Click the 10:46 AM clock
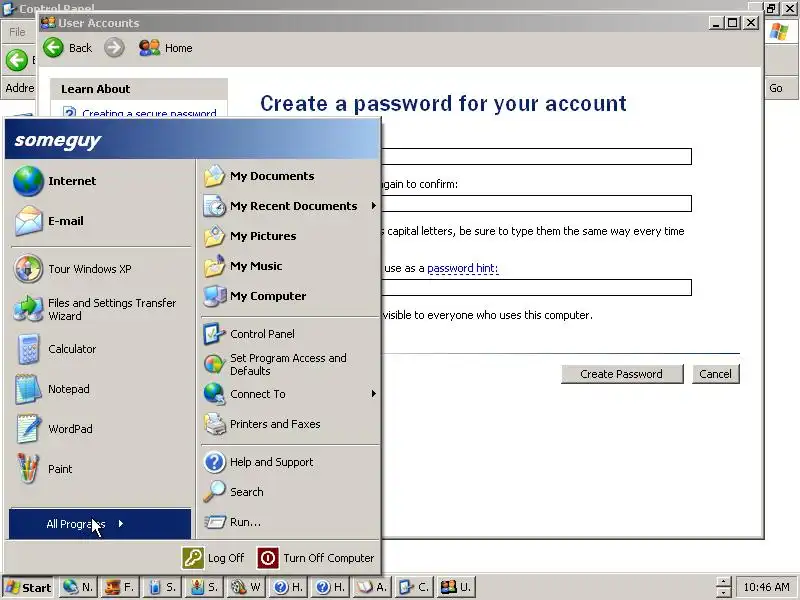The image size is (800, 600). [x=766, y=587]
